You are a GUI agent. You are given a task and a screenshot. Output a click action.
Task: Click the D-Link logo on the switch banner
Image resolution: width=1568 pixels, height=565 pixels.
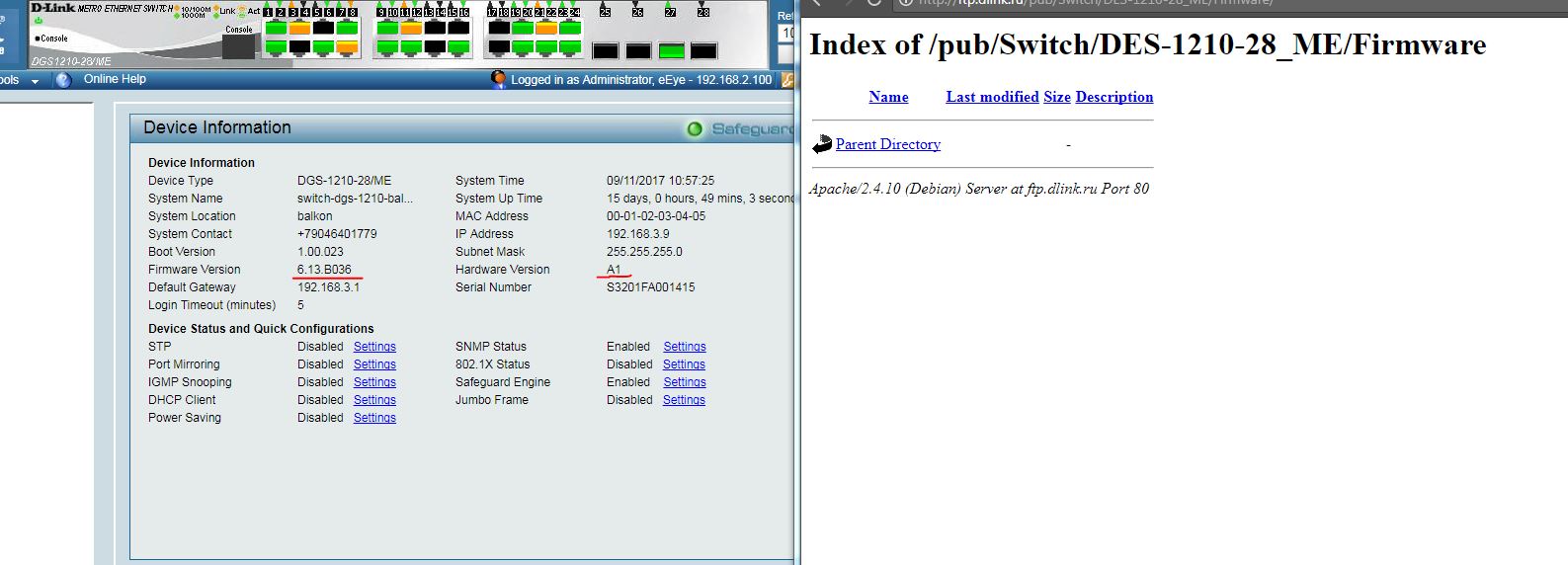(52, 8)
